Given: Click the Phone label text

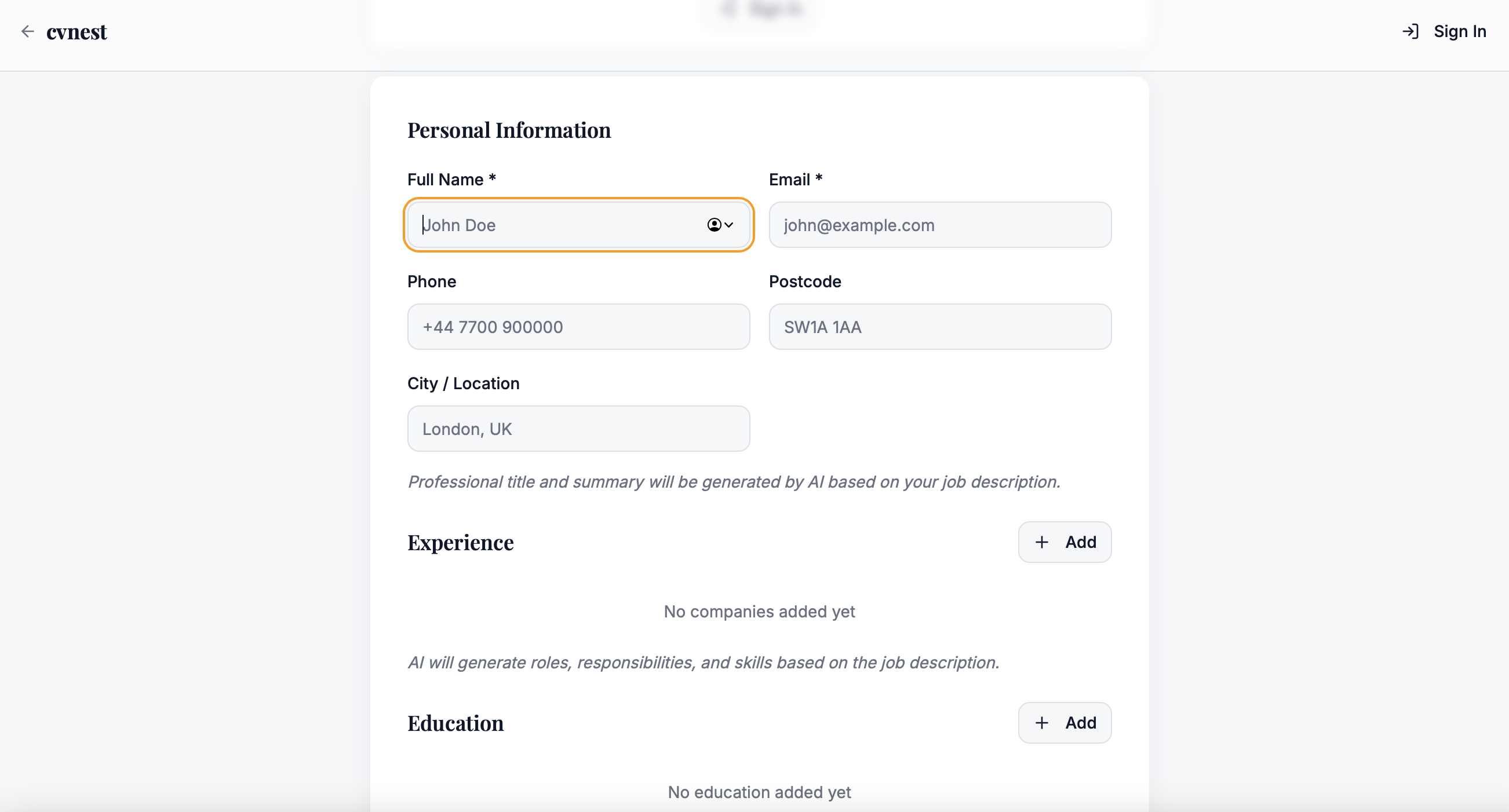Looking at the screenshot, I should pos(432,281).
